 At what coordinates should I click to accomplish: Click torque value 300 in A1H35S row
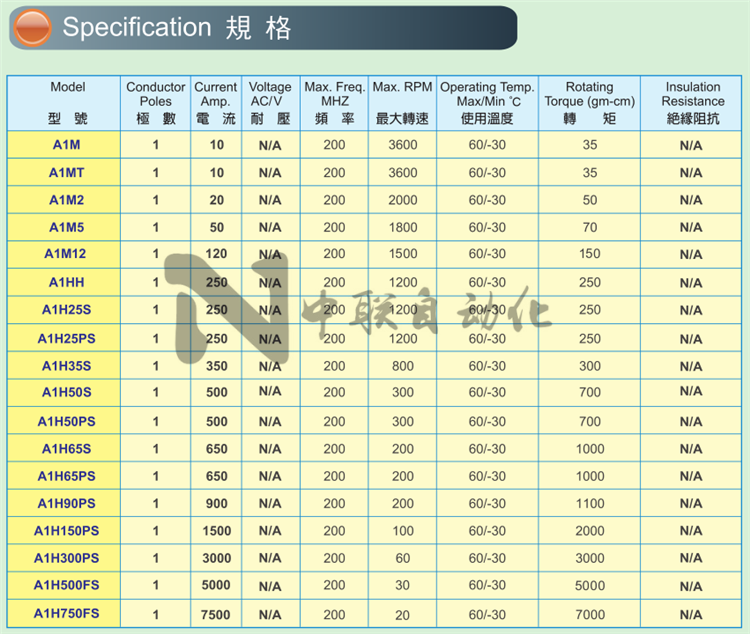(x=590, y=366)
